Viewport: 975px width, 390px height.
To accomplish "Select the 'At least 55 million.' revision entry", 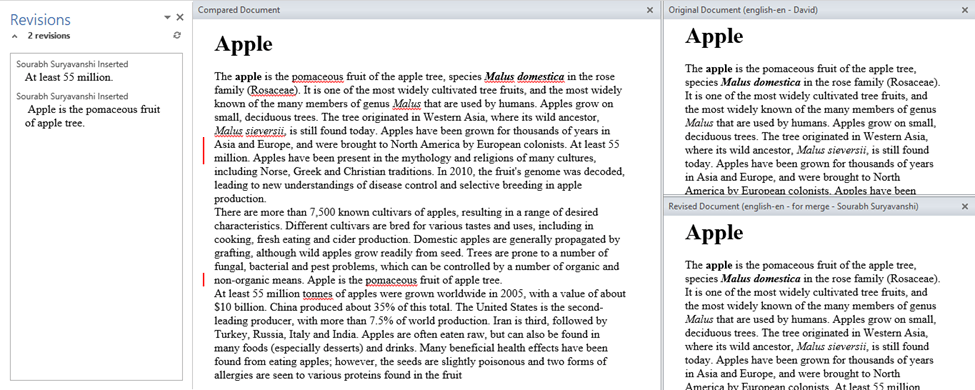I will pos(69,78).
